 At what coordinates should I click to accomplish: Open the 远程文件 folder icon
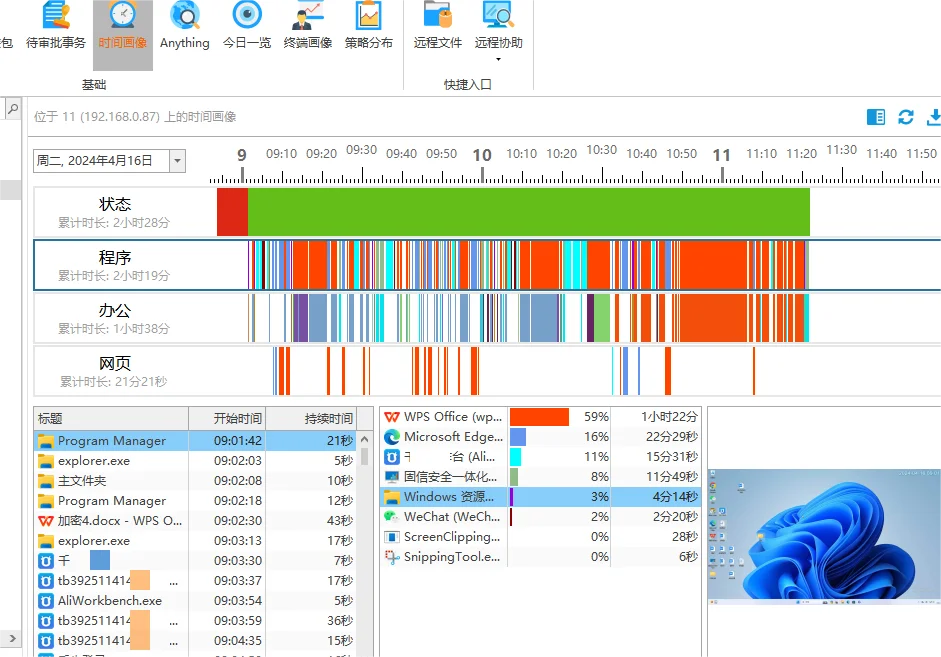pos(437,27)
